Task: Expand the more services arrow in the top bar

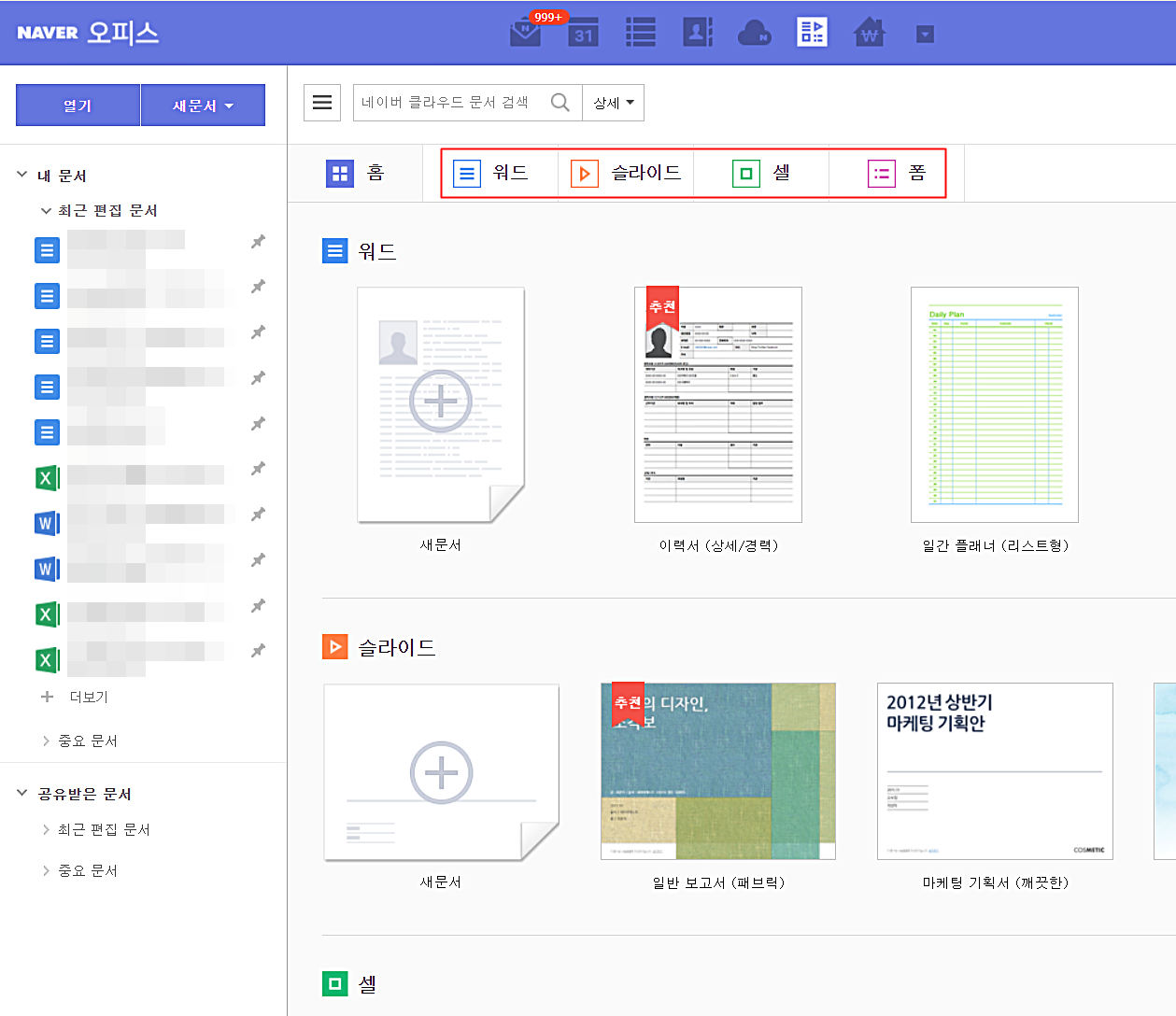Action: pyautogui.click(x=925, y=35)
